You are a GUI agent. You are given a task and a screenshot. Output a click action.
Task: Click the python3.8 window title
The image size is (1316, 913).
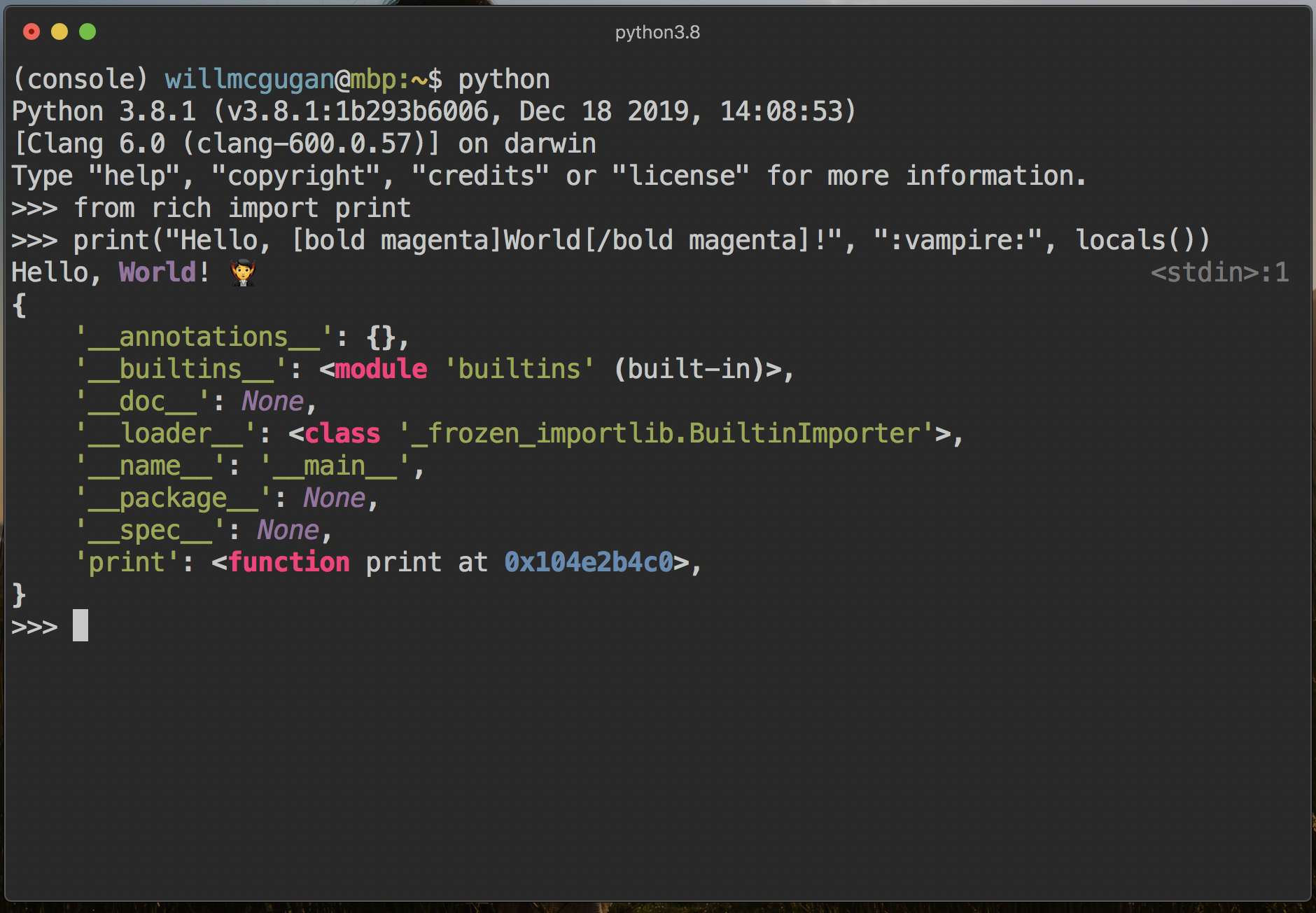point(657,32)
